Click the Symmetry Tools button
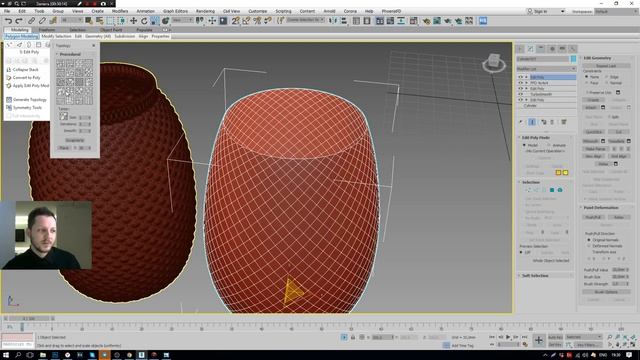The image size is (640, 360). click(x=24, y=108)
